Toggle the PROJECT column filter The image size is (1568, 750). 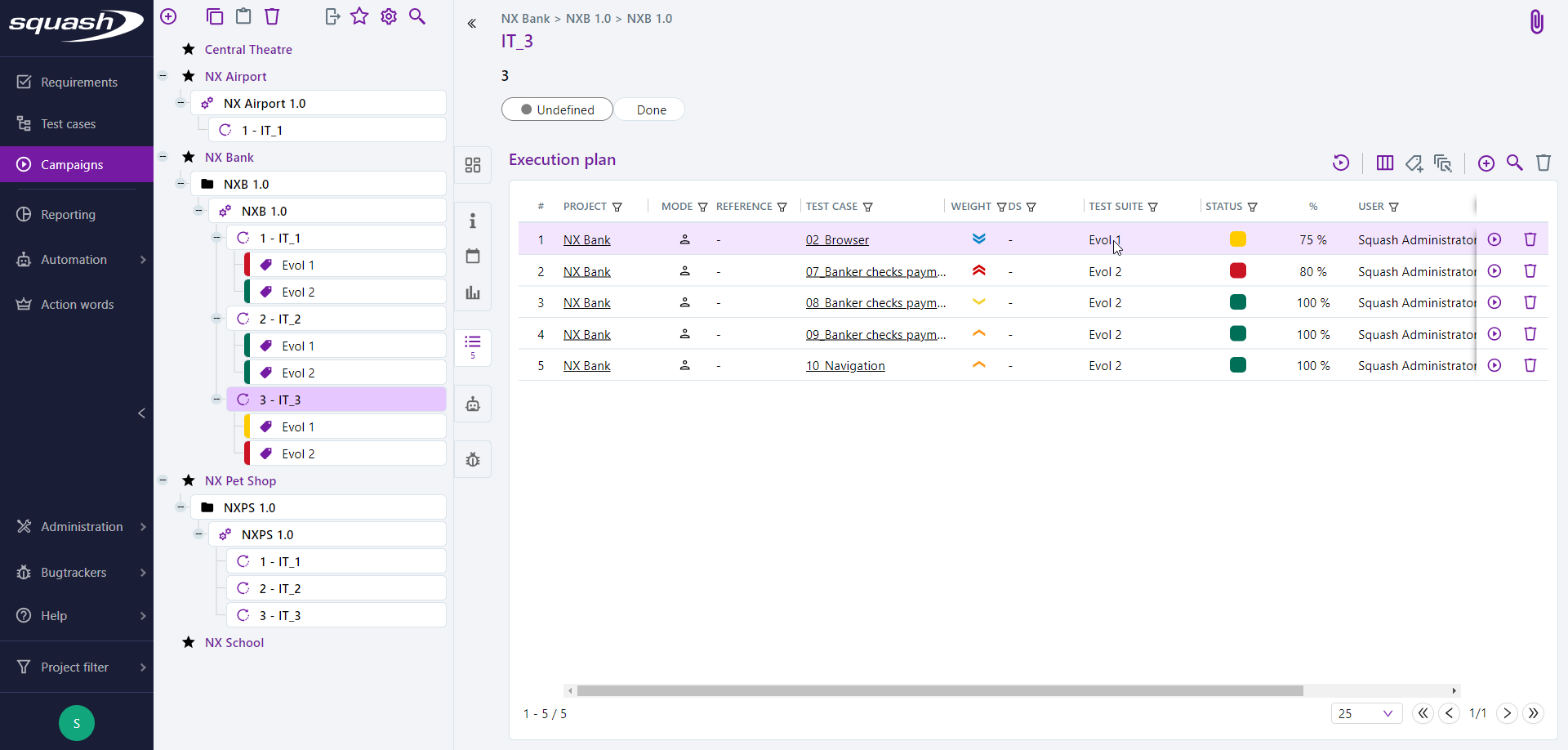[x=617, y=207]
